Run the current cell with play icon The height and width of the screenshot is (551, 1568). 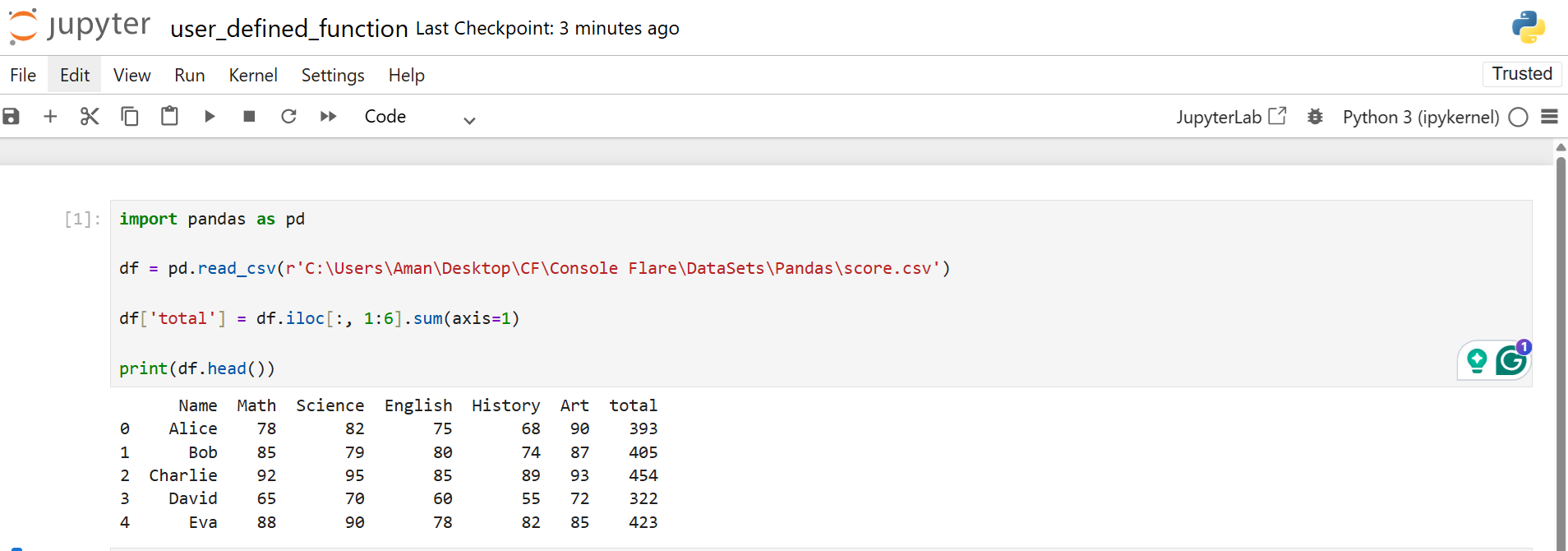[210, 117]
